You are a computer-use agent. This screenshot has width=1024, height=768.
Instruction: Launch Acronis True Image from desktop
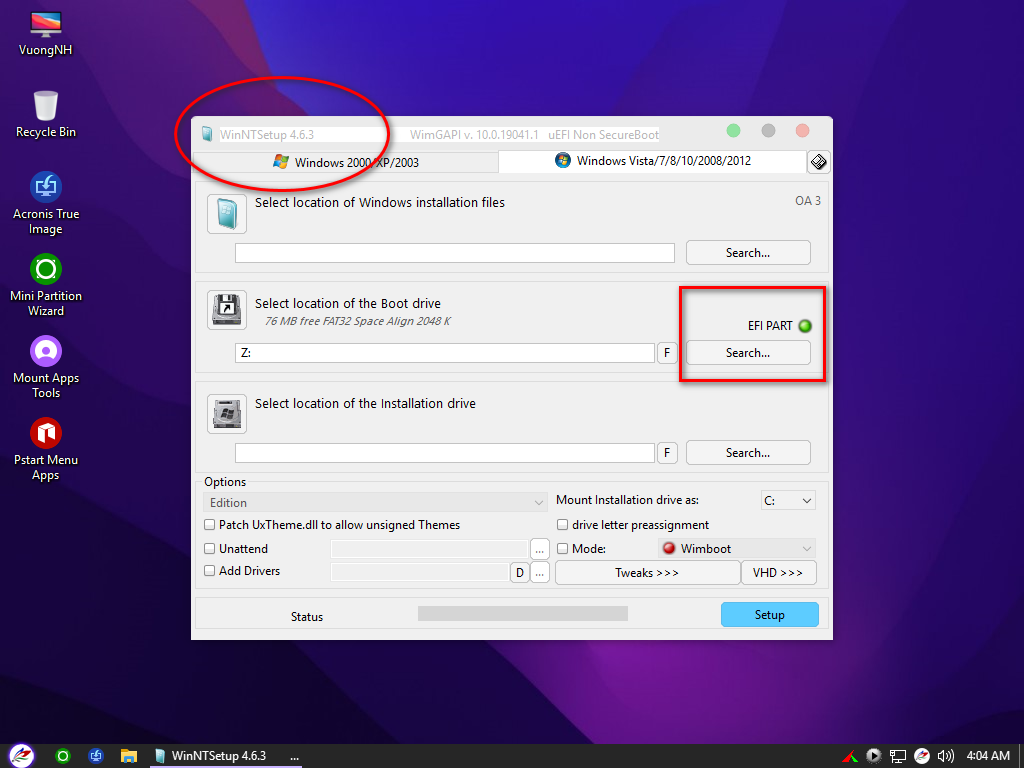click(46, 203)
